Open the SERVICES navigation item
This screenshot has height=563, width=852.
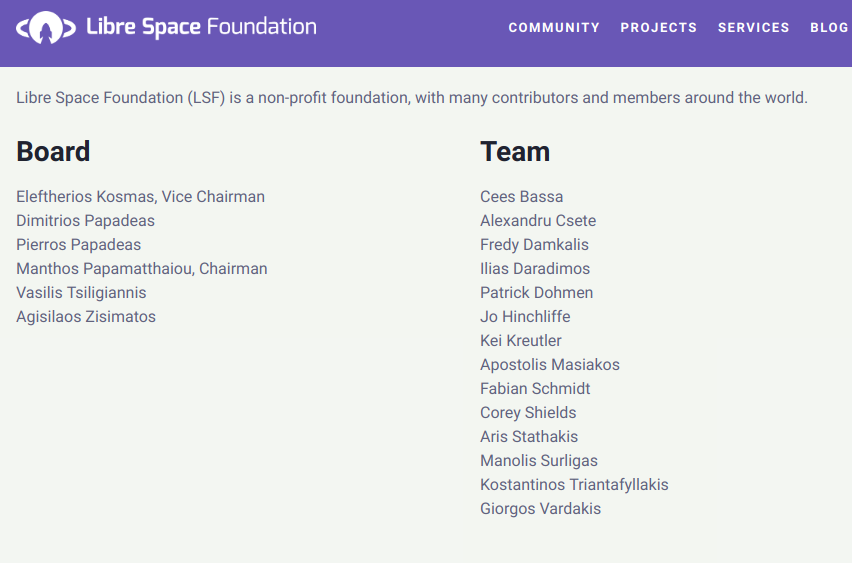click(753, 28)
